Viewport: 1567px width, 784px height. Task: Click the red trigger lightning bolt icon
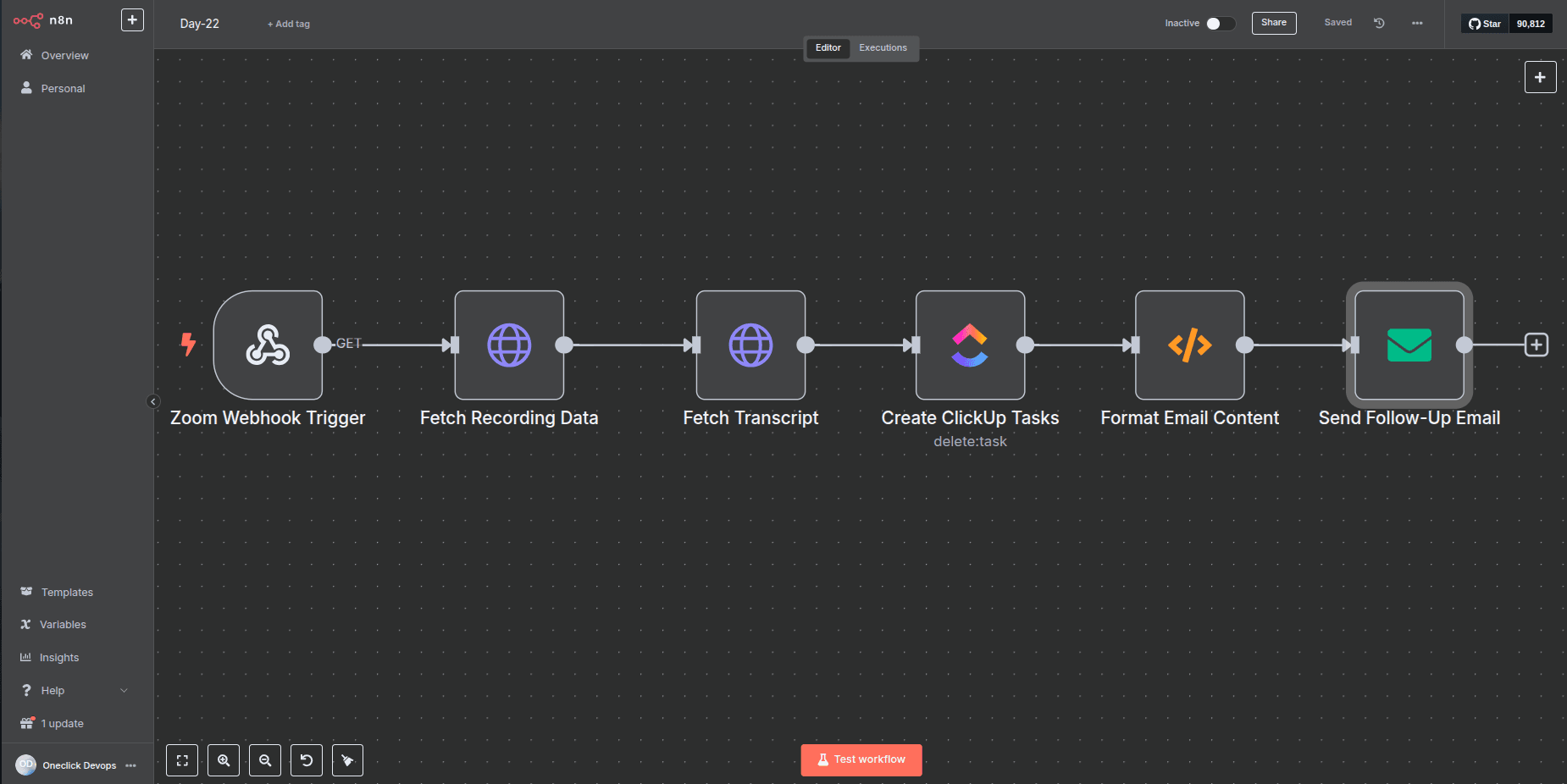188,344
